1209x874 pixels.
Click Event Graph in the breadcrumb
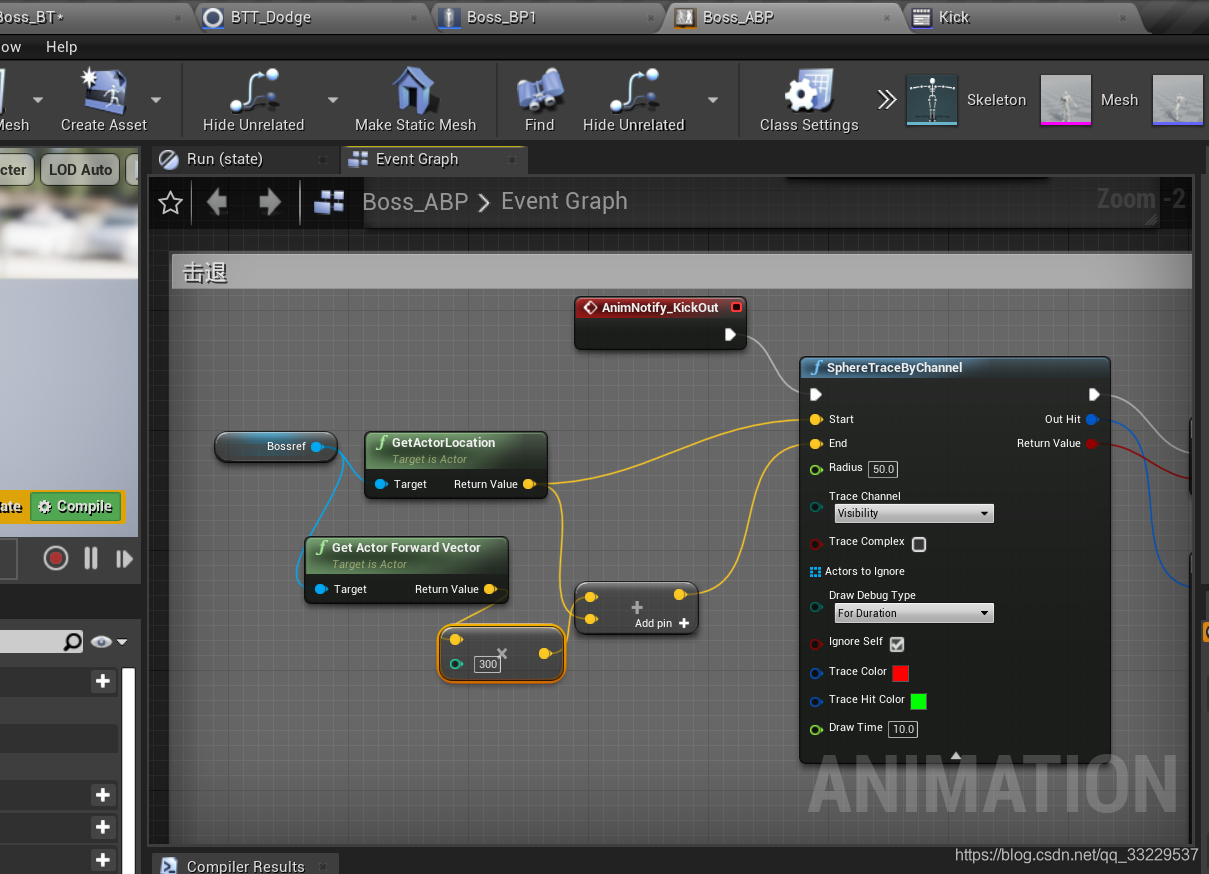[564, 201]
